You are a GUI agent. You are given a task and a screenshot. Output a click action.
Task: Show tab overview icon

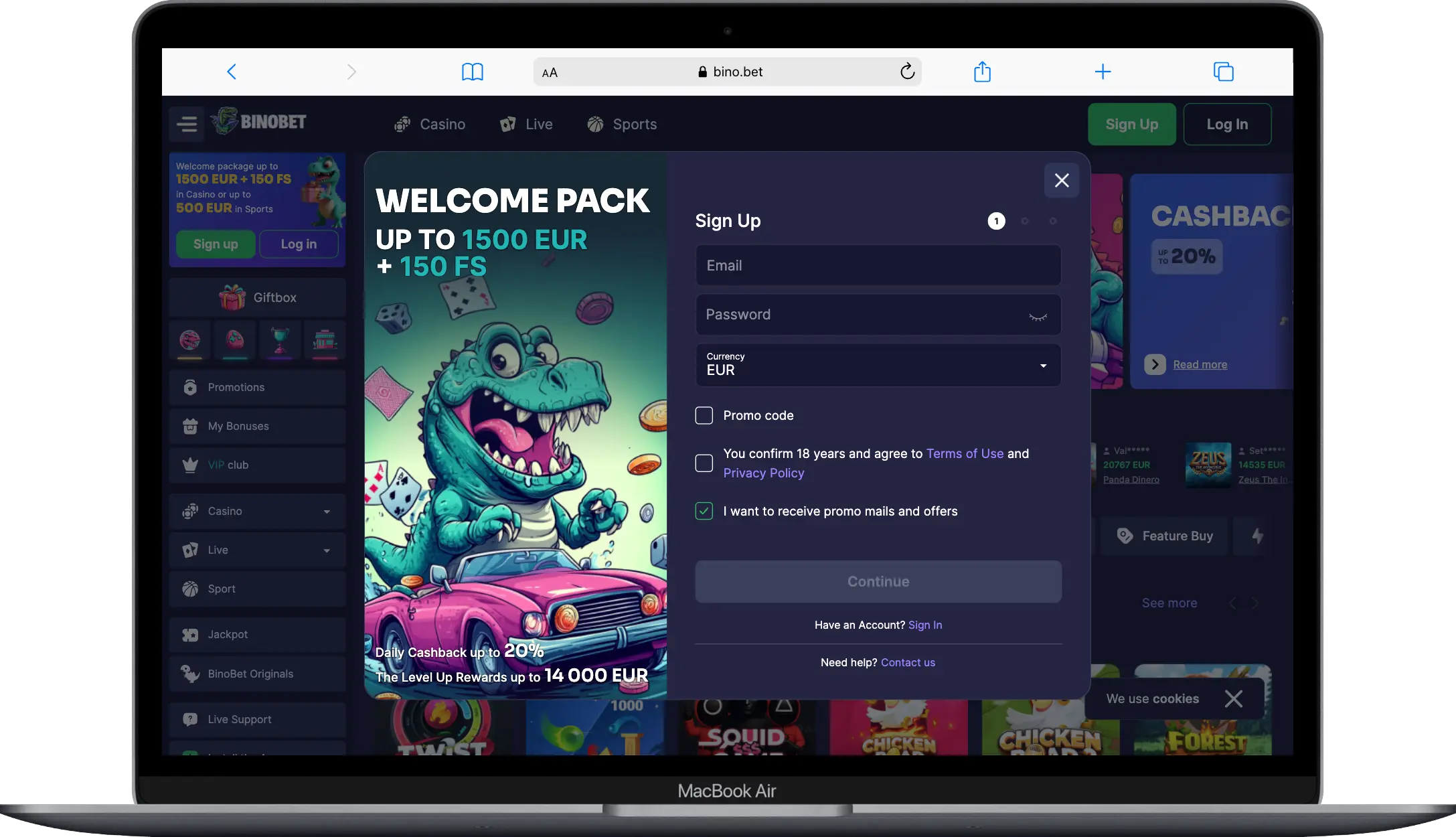(1223, 72)
